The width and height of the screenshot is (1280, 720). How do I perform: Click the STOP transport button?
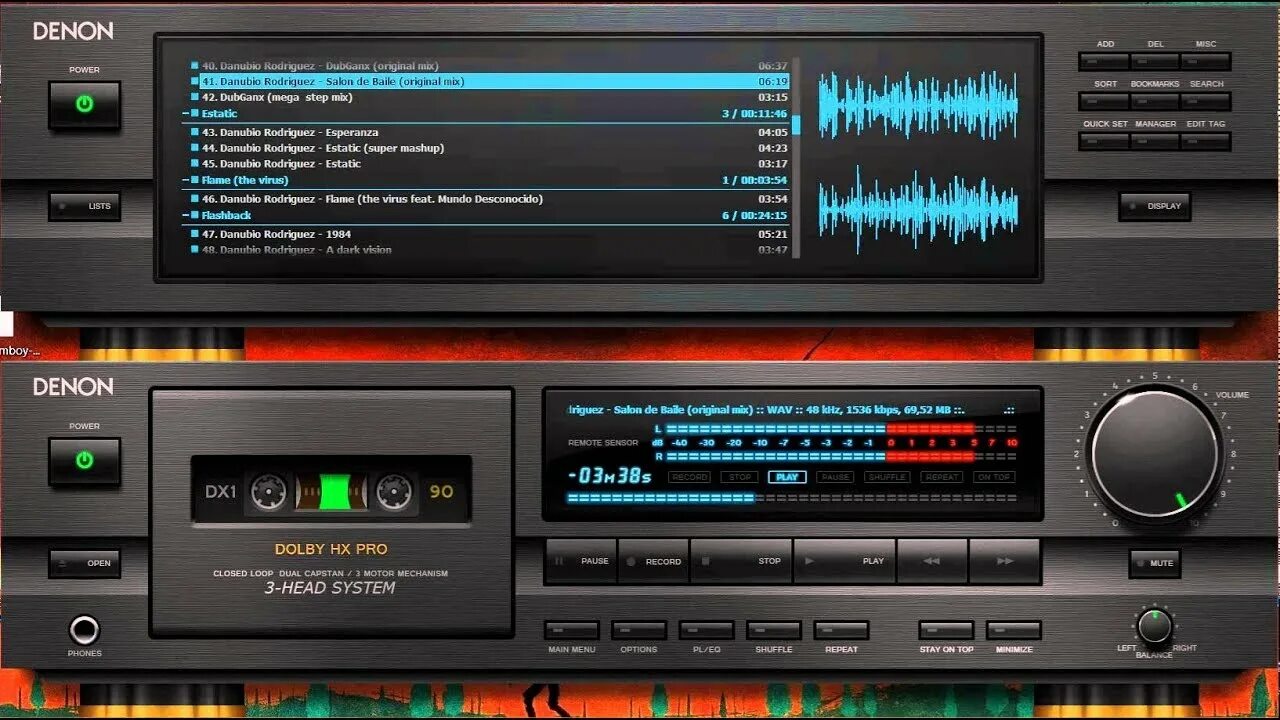pos(741,561)
